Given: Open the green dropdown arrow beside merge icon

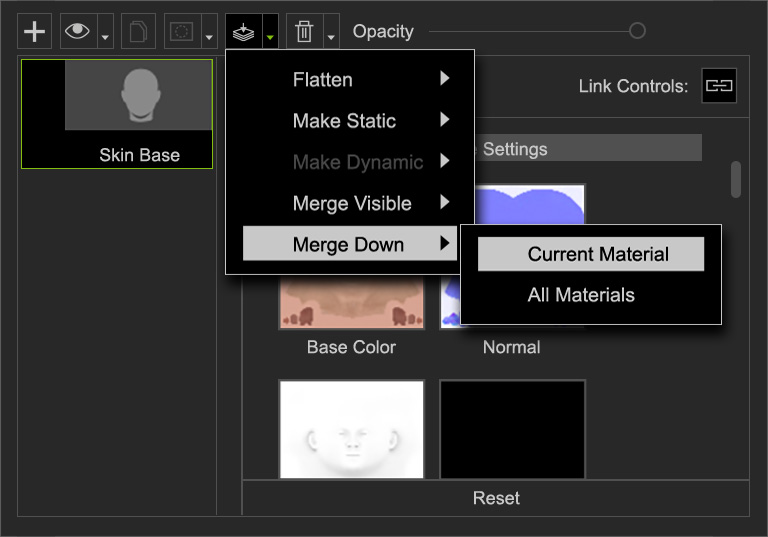Looking at the screenshot, I should click(x=270, y=37).
